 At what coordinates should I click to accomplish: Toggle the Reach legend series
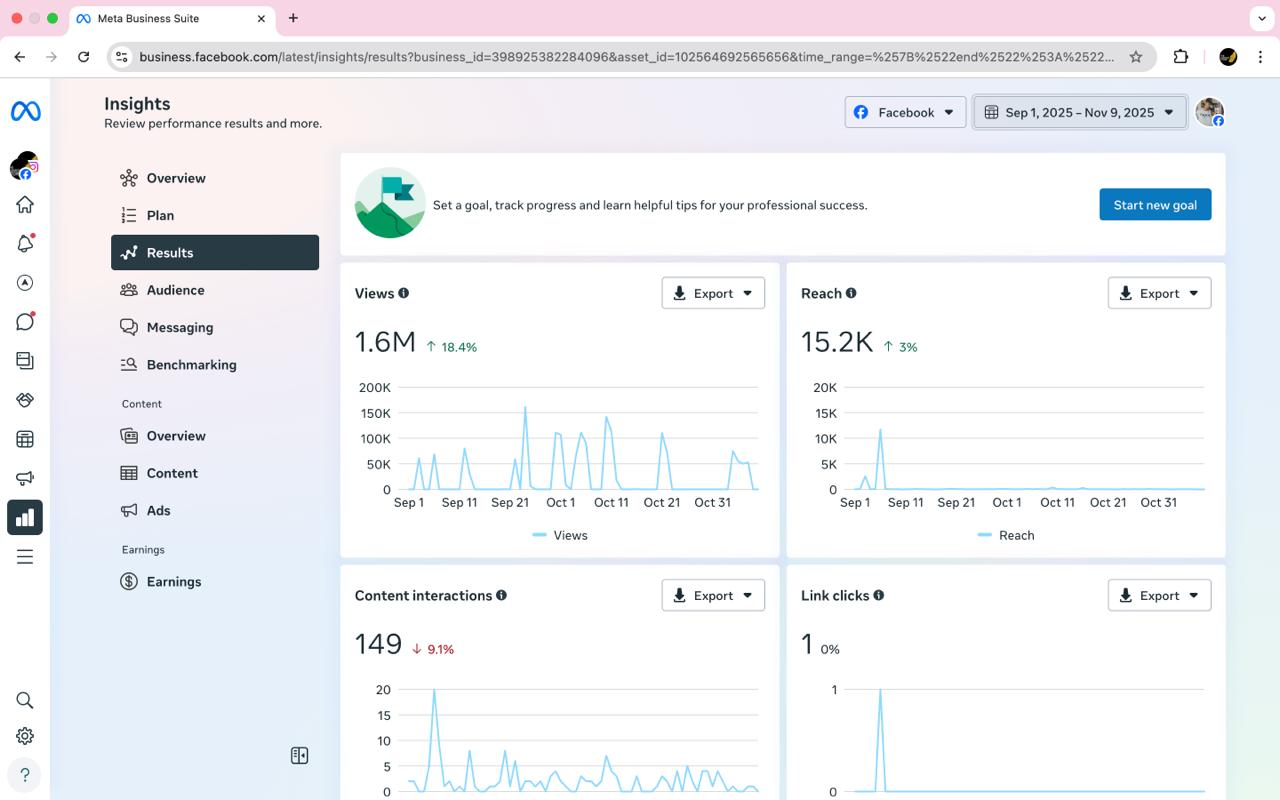pyautogui.click(x=1006, y=535)
